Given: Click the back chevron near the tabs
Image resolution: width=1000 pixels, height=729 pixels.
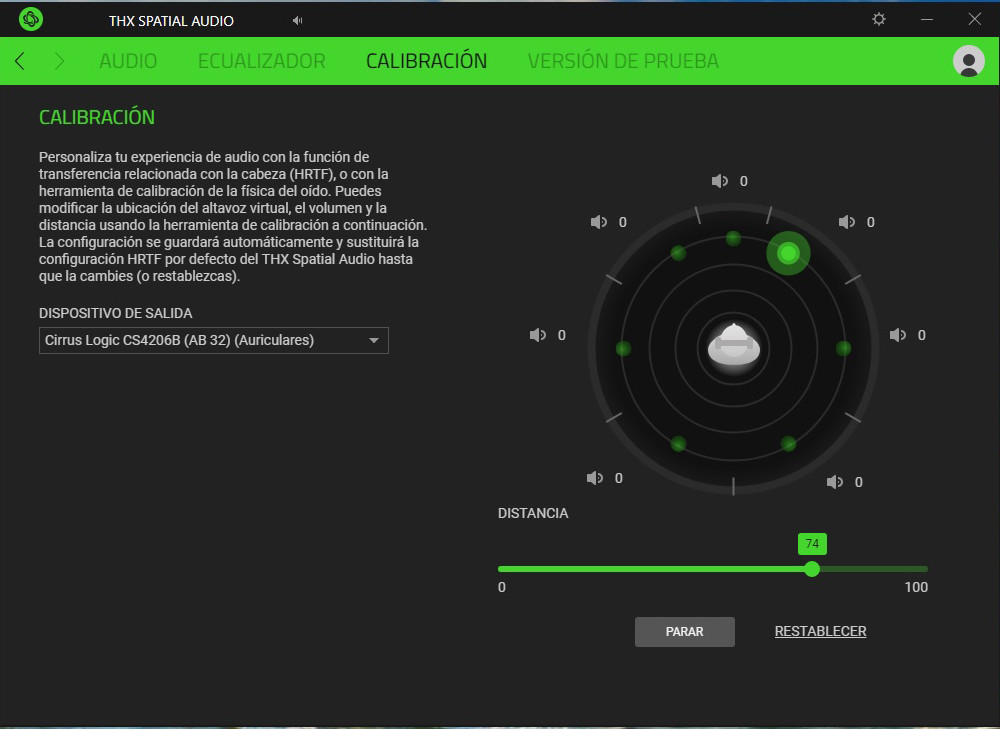Looking at the screenshot, I should click(19, 61).
